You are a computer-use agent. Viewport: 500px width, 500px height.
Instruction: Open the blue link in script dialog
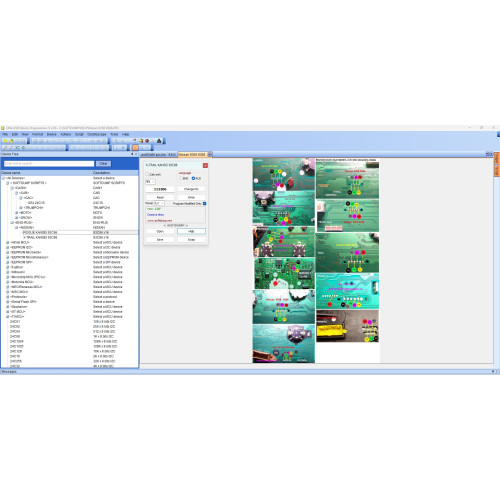pyautogui.click(x=155, y=215)
